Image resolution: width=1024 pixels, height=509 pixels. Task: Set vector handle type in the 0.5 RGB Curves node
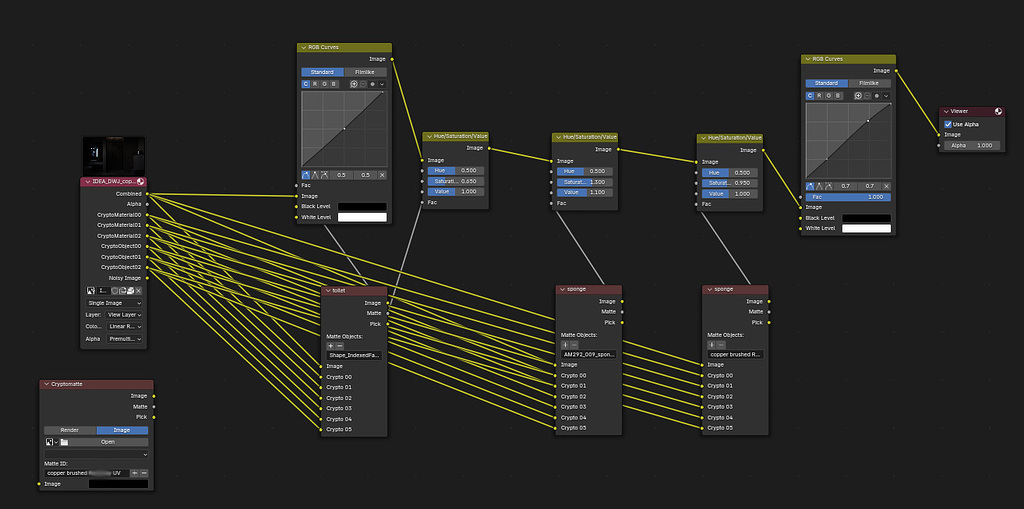pyautogui.click(x=315, y=175)
